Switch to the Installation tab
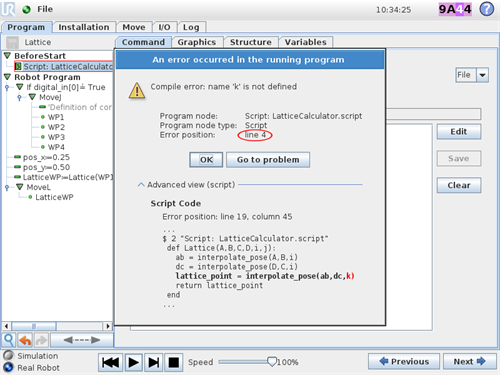Image resolution: width=500 pixels, height=375 pixels. 84,27
